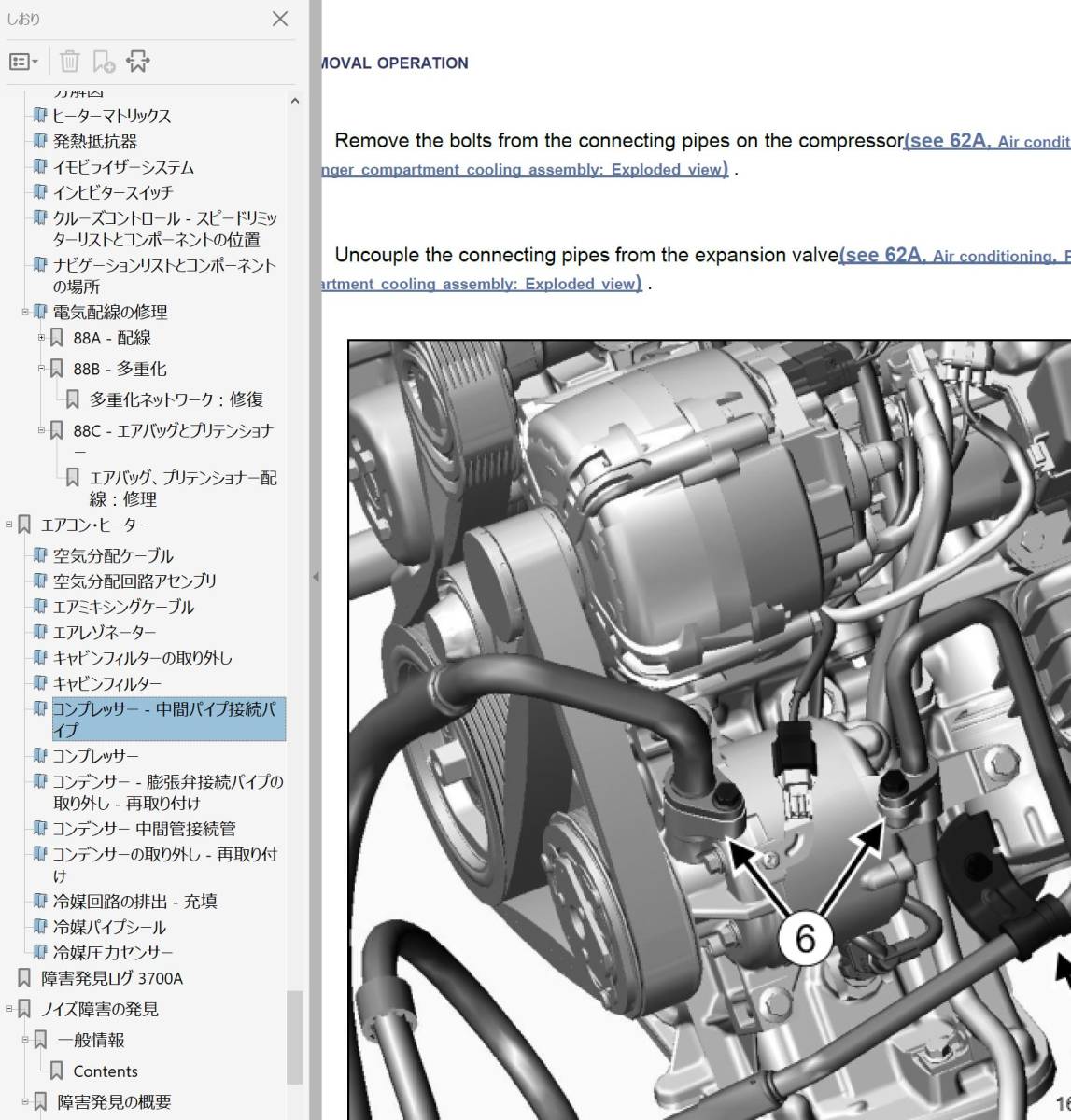Select エアバッグ、プリテンショナー配線：修理 bookmark
Viewport: 1071px width, 1120px height.
tap(183, 488)
